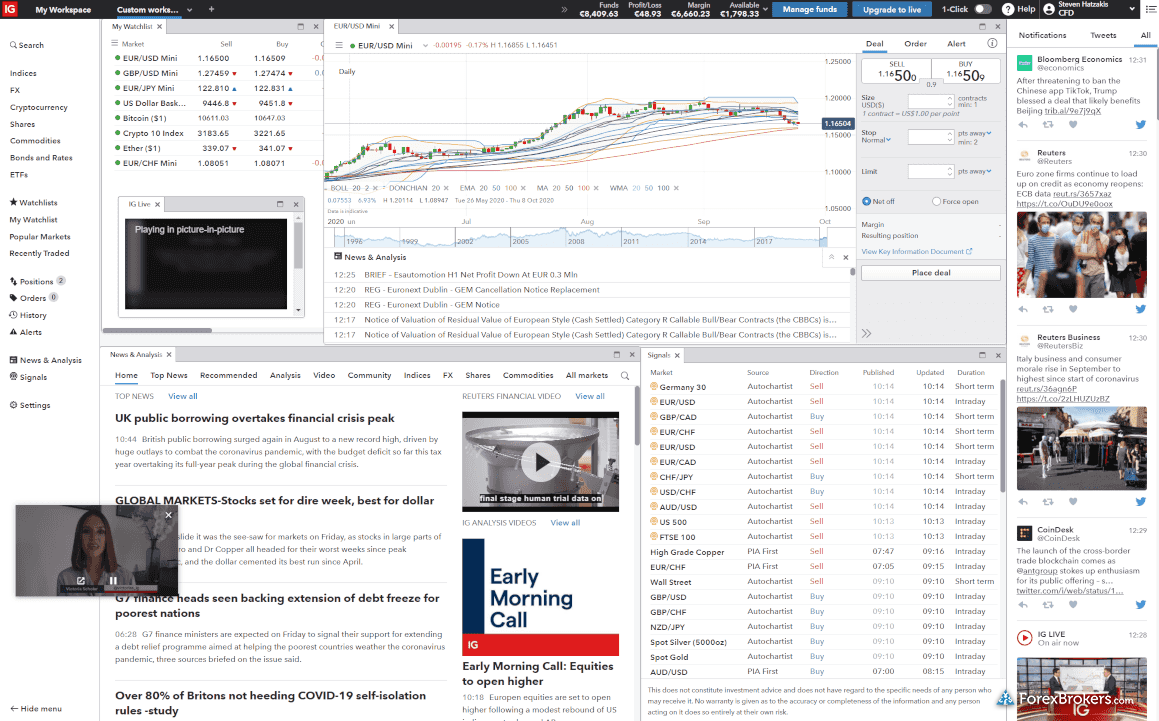Click the Upgrade to live button

point(892,10)
